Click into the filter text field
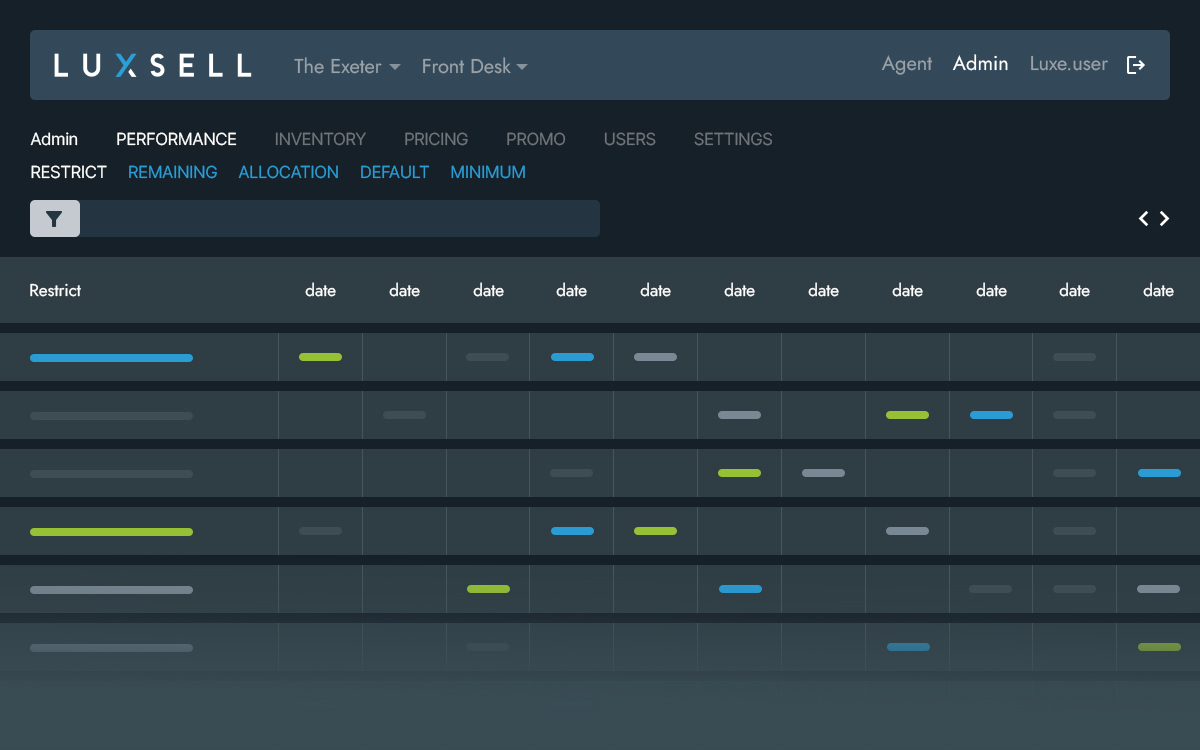Screen dimensions: 1200x750 340,219
